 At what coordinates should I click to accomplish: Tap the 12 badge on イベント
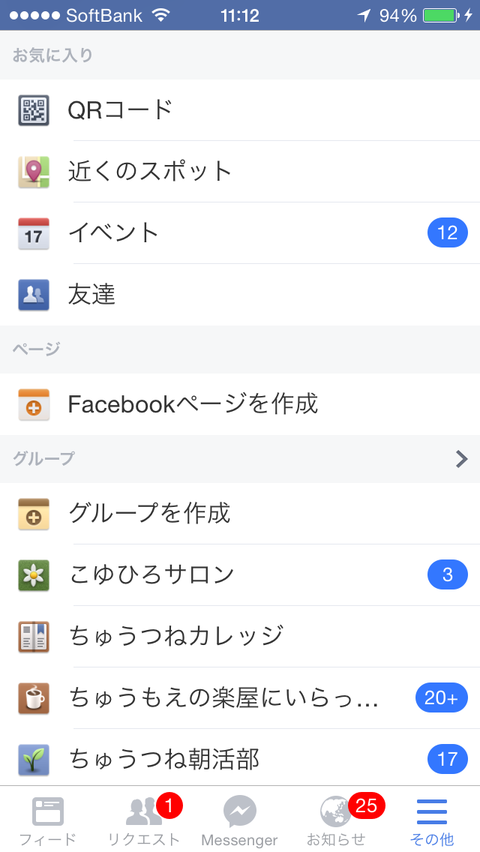tap(447, 233)
